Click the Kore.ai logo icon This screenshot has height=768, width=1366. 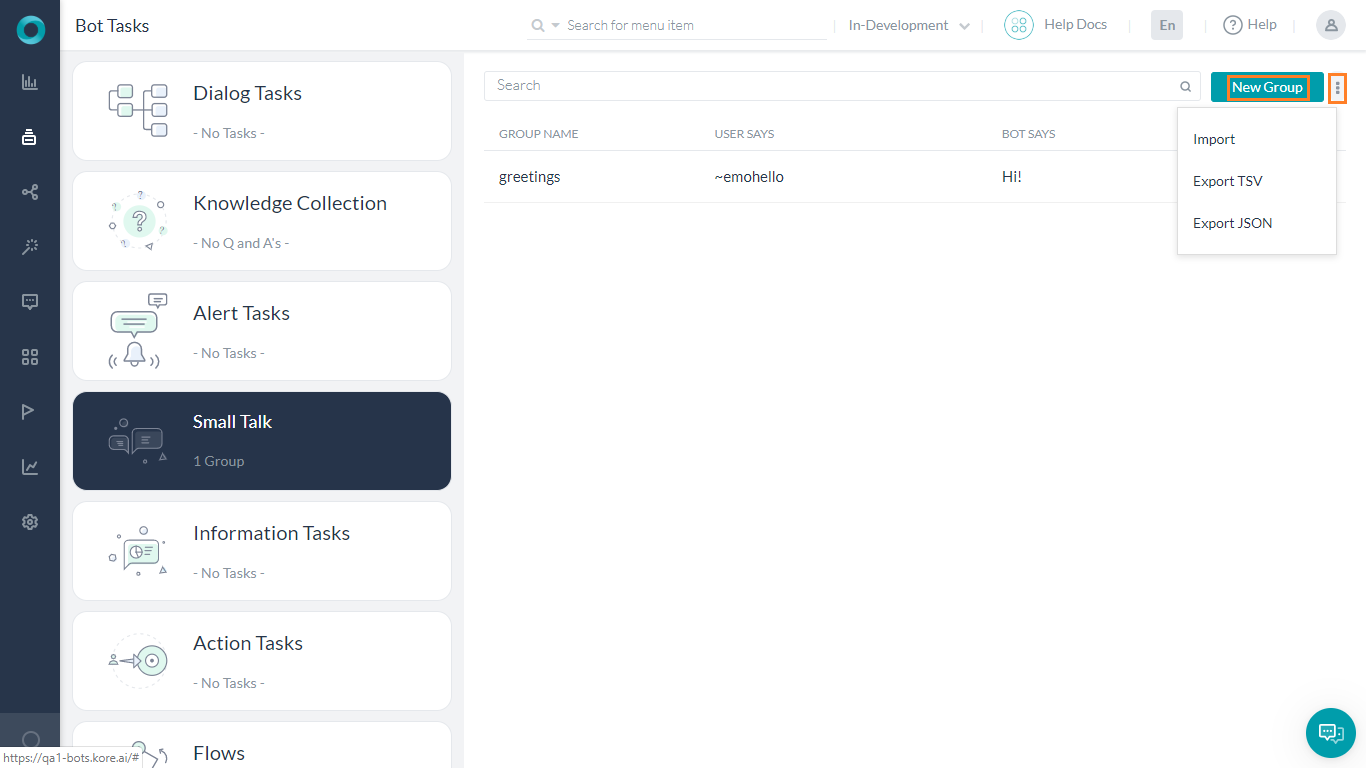[30, 30]
